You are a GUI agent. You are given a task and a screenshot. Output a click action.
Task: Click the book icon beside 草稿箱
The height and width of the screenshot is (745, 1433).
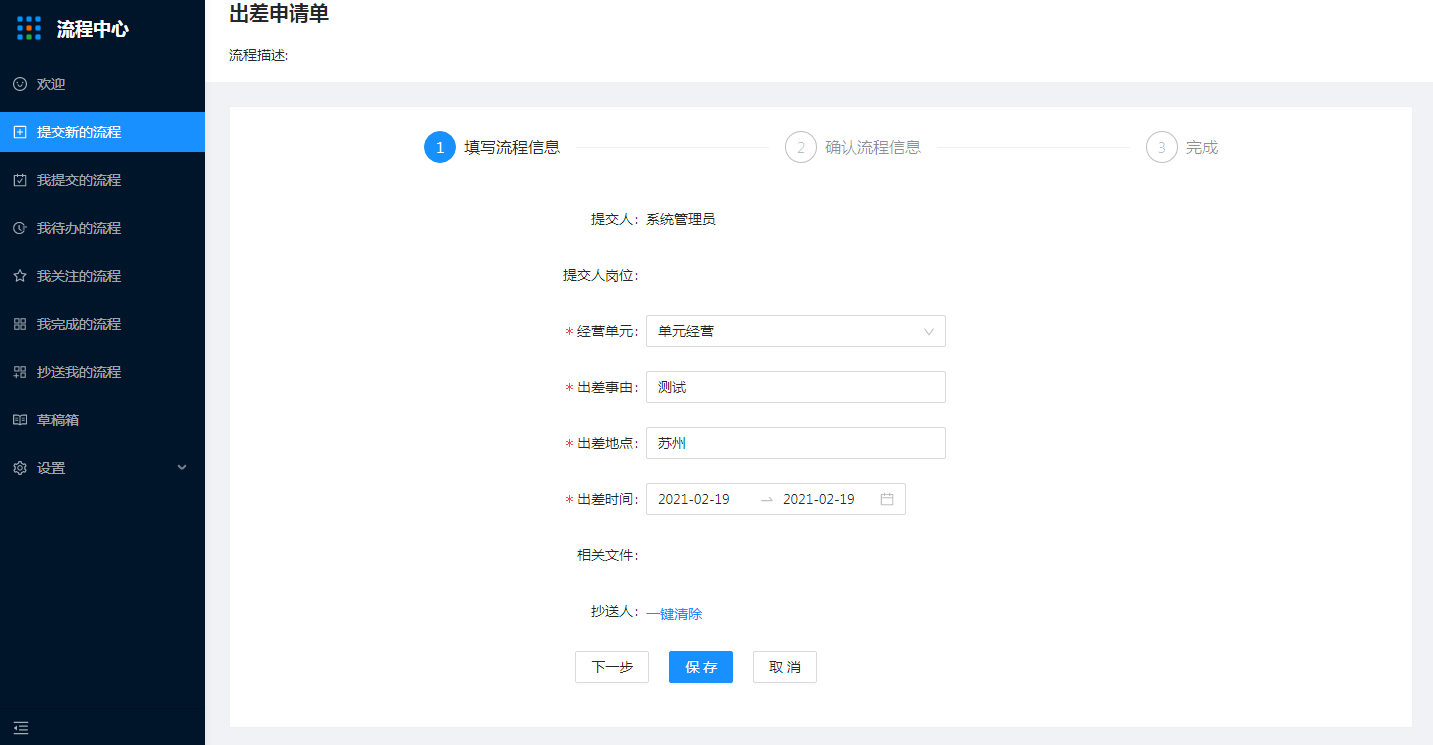coord(20,420)
